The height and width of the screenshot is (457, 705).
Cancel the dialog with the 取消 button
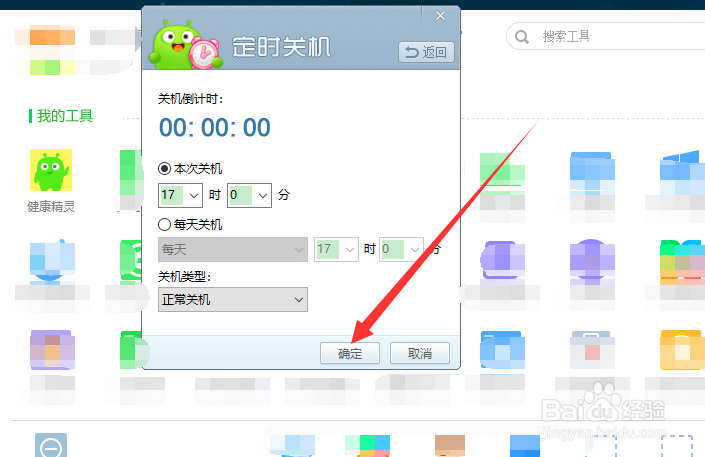pos(419,353)
